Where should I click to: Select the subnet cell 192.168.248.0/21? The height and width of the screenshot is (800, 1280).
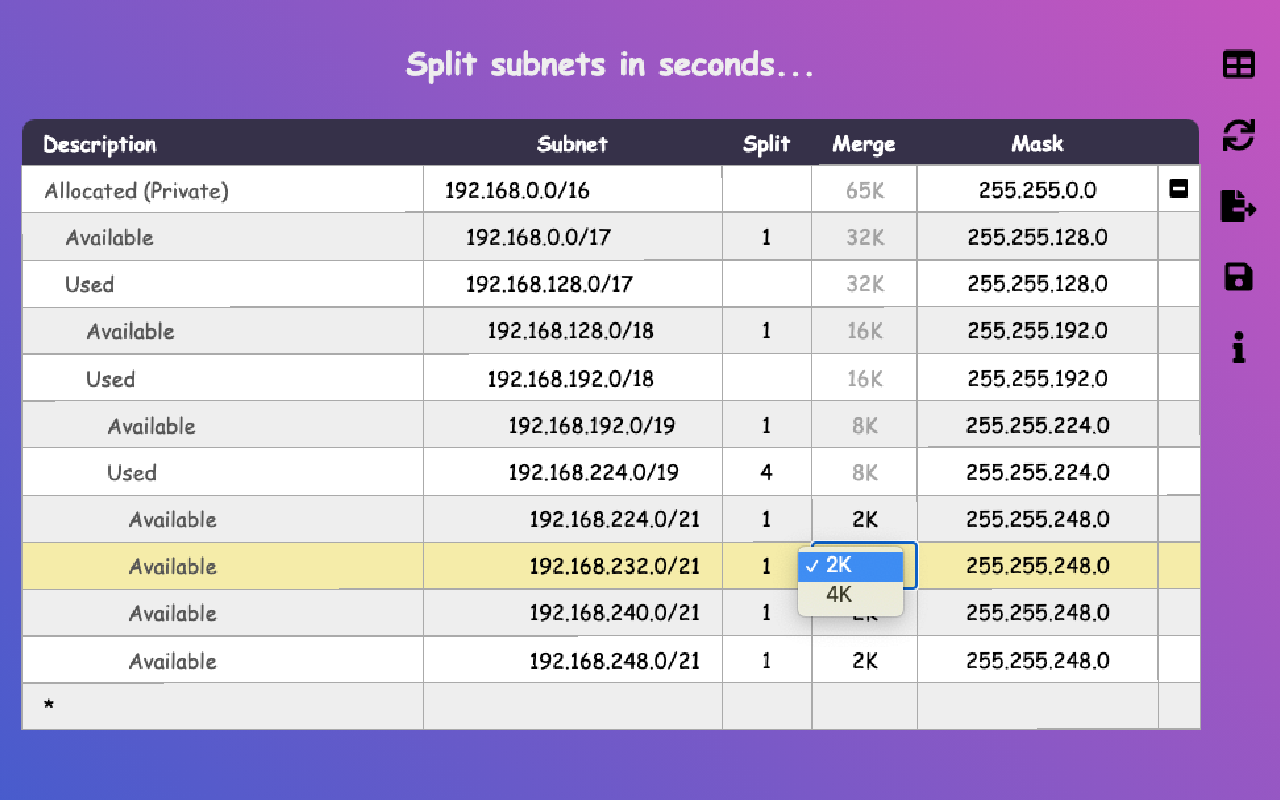point(573,660)
